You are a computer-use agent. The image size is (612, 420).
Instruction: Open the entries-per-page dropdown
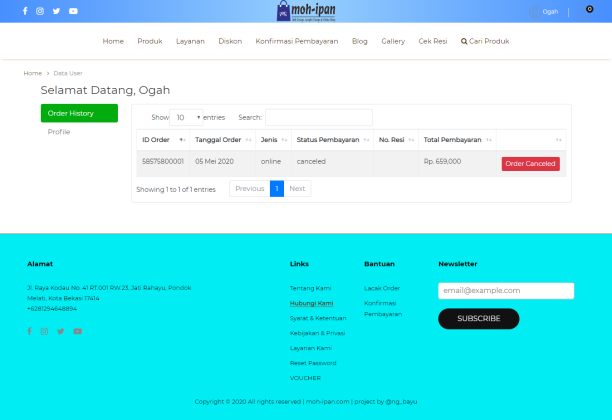point(186,117)
